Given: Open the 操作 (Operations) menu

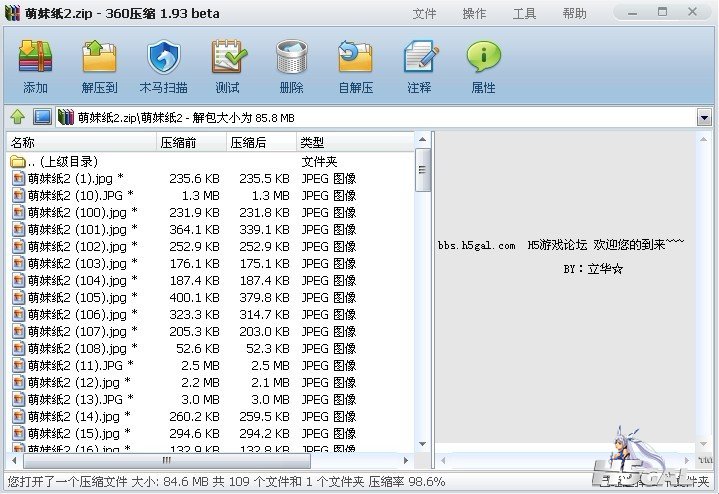Looking at the screenshot, I should click(475, 14).
